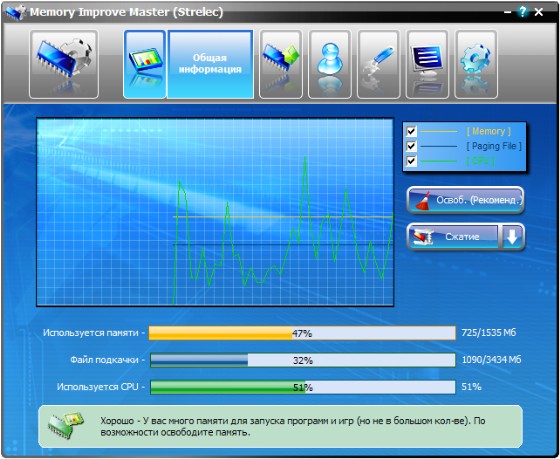Toggle the Paging File graph checkbox
The image size is (560, 459).
411,146
